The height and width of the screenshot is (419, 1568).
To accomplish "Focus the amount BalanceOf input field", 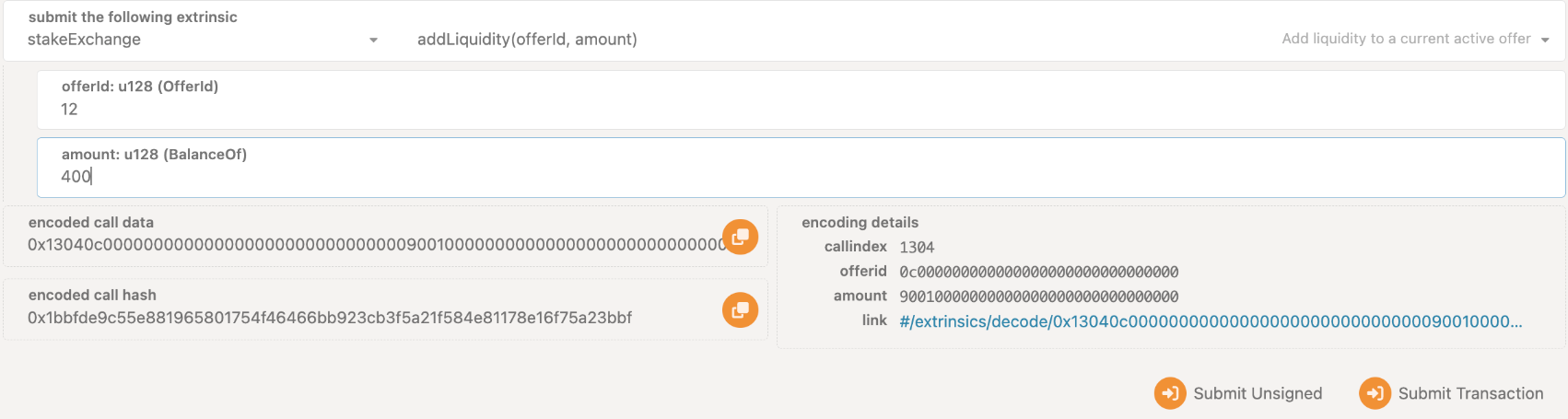I will 801,168.
